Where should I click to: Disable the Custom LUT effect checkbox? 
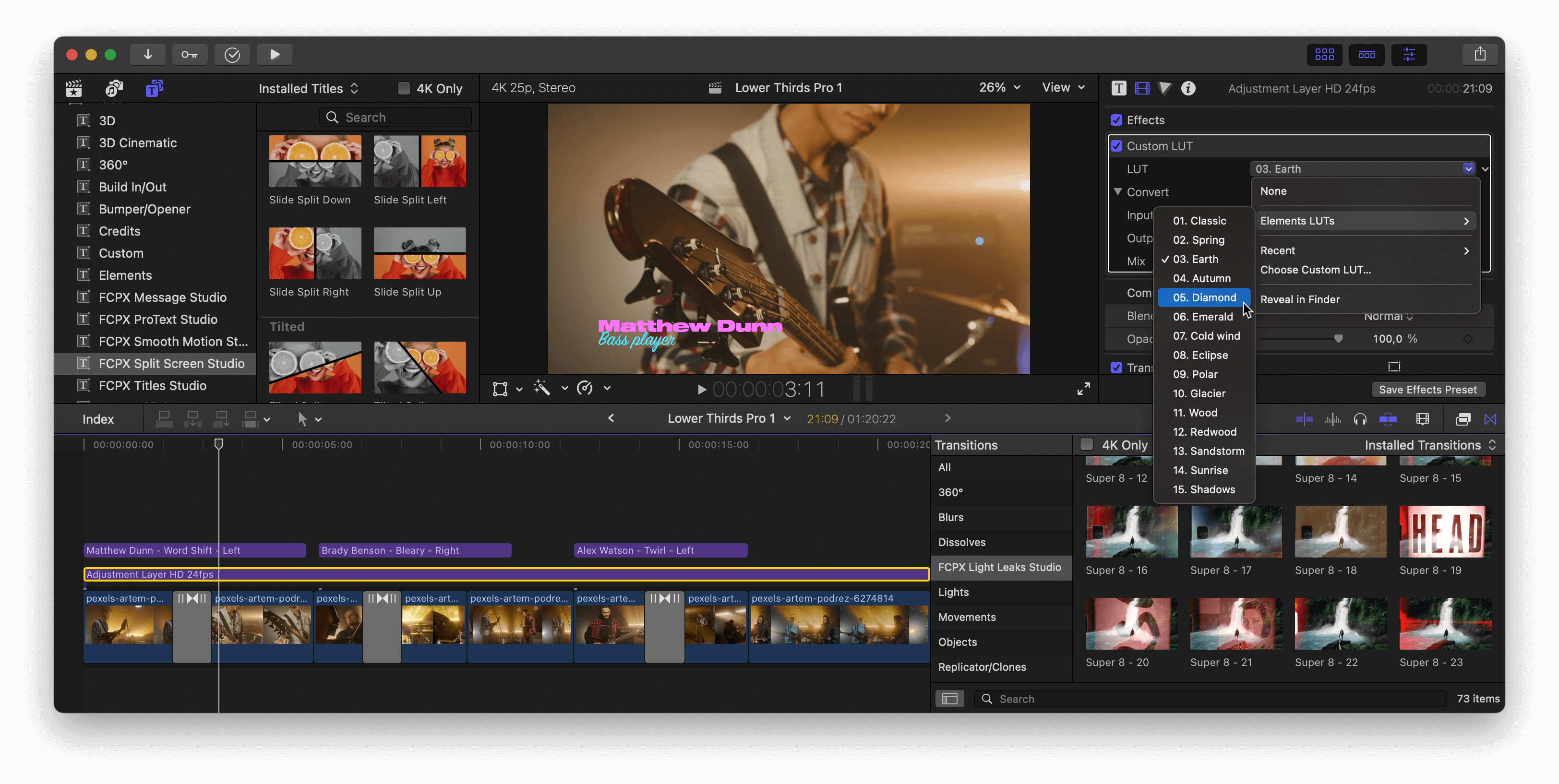(1116, 146)
